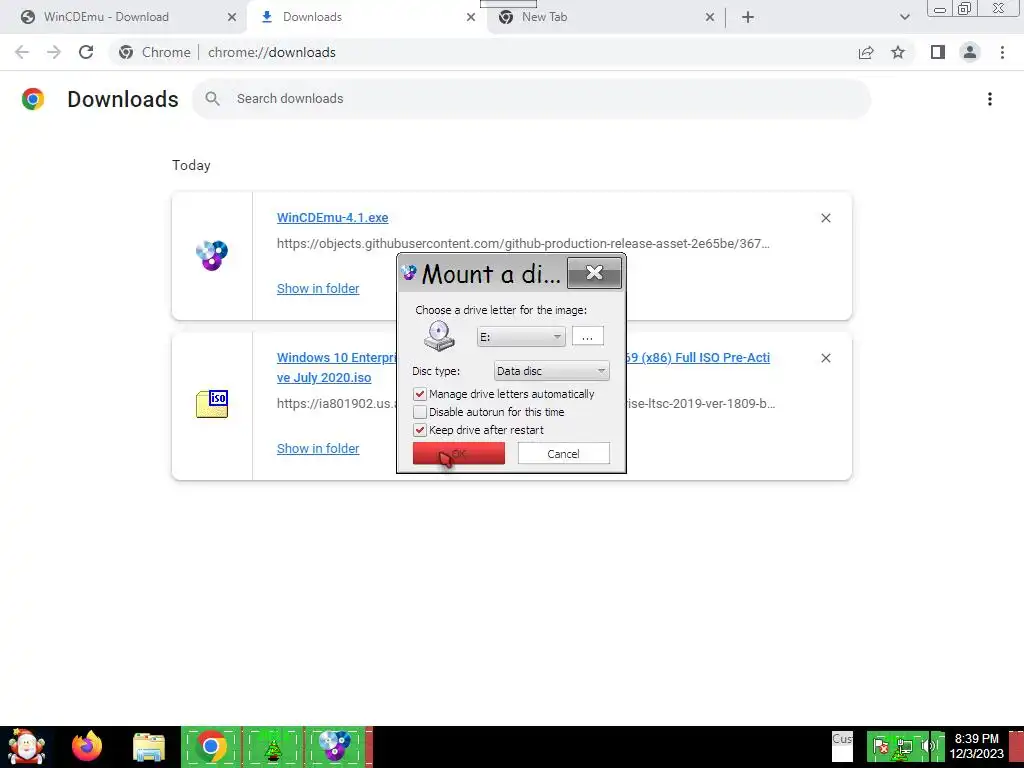Uncheck Keep drive after restart
Viewport: 1024px width, 768px height.
click(x=420, y=430)
